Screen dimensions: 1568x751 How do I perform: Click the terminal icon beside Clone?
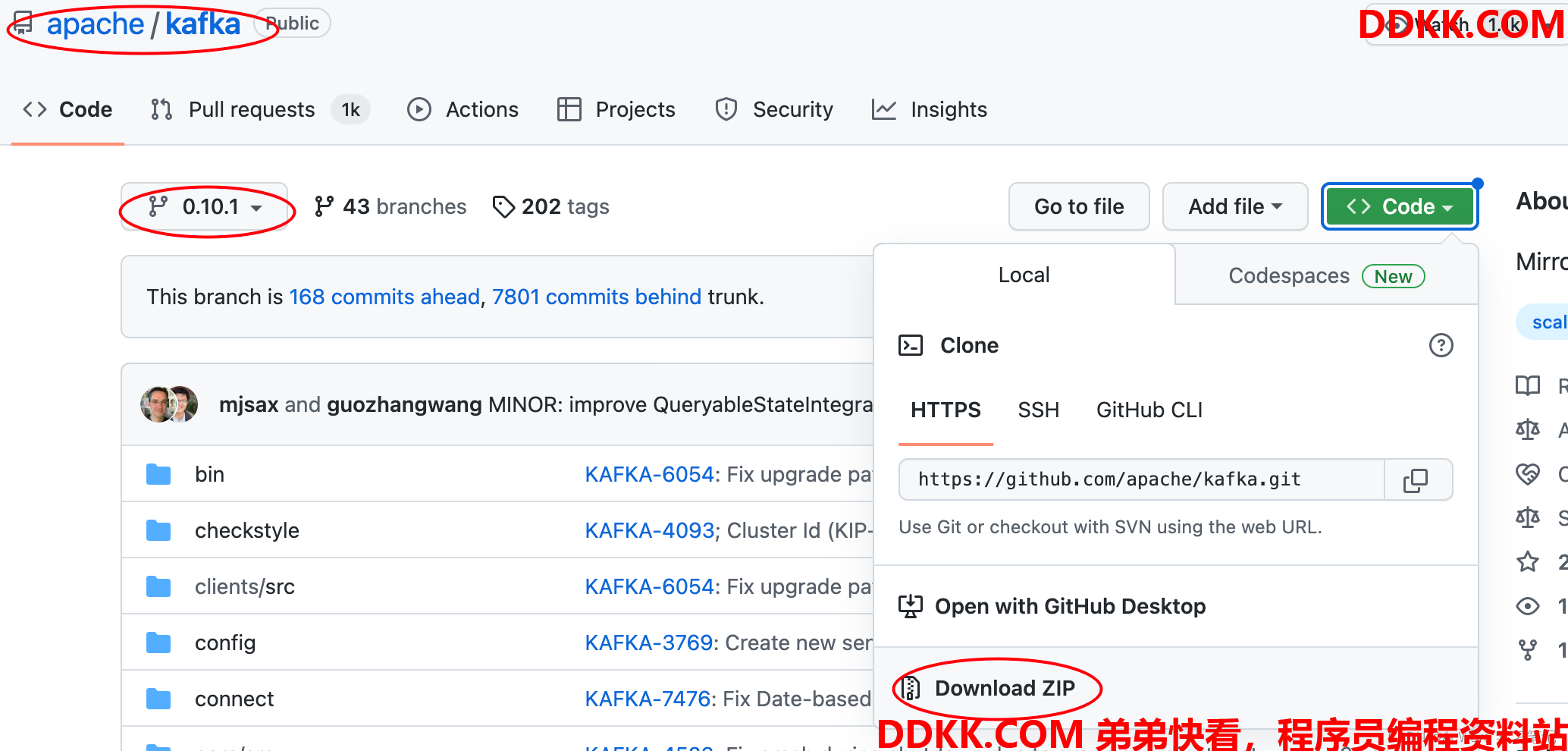click(911, 345)
